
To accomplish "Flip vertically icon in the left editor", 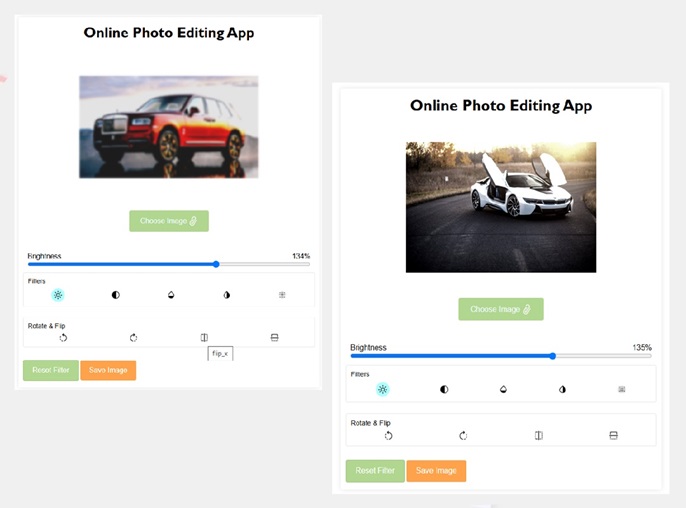I will (275, 338).
